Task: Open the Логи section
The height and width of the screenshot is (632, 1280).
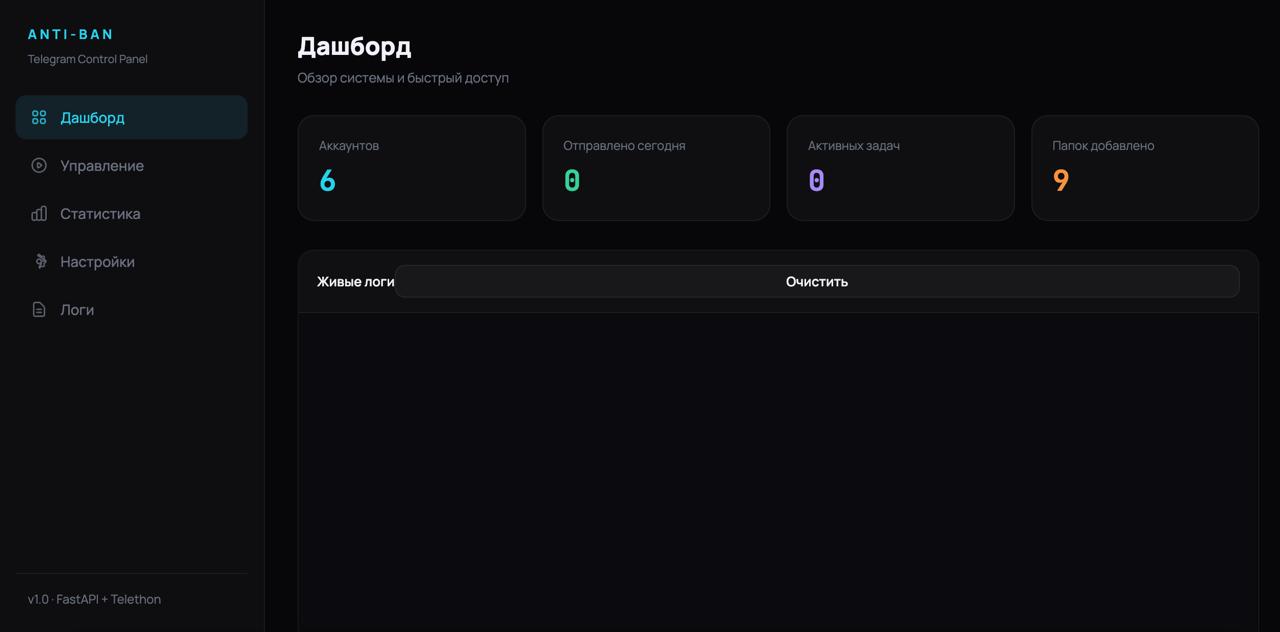Action: coord(131,309)
